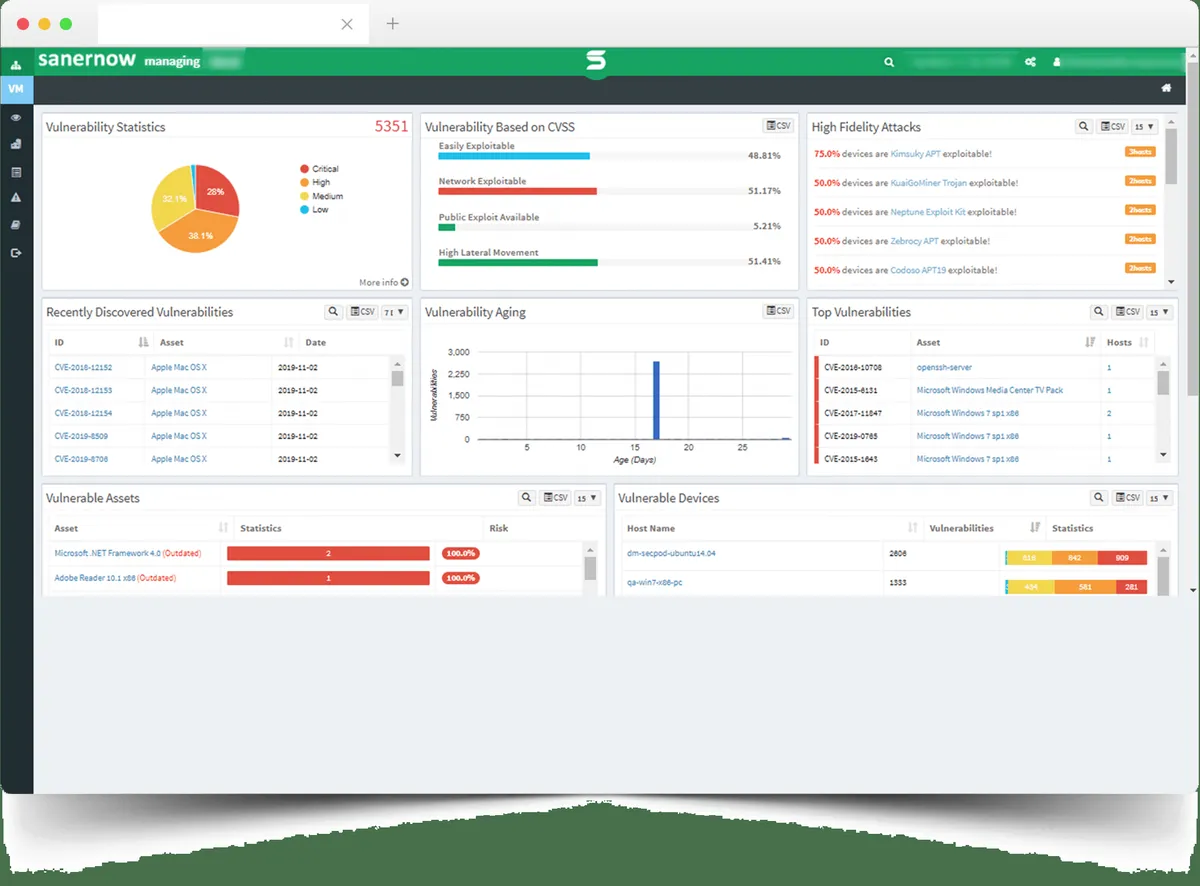This screenshot has height=886, width=1200.
Task: Click the sign-out icon in the sidebar
Action: coord(16,253)
